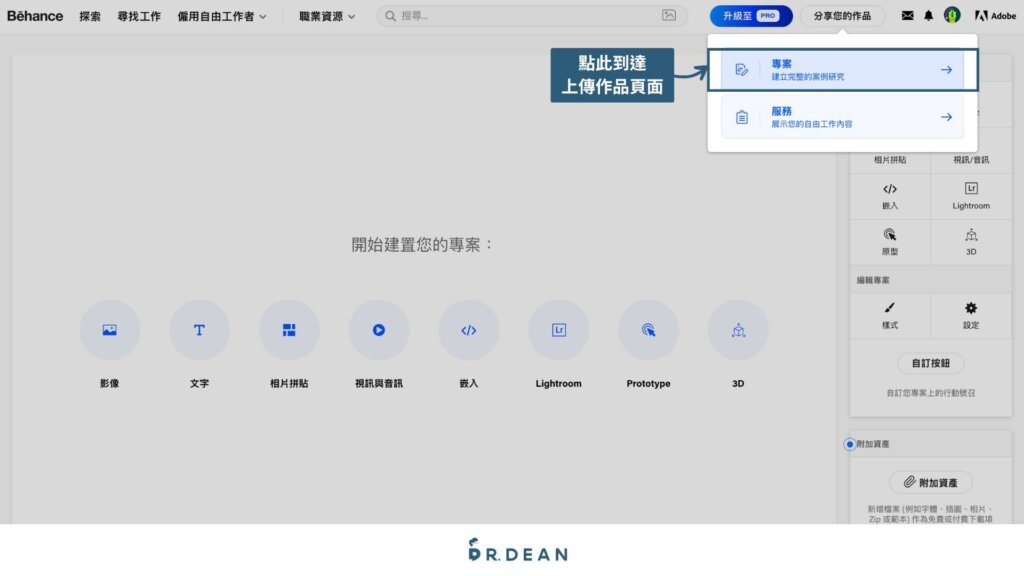Select the 相片拼貼 photo collage icon
1024x576 pixels.
click(x=289, y=329)
